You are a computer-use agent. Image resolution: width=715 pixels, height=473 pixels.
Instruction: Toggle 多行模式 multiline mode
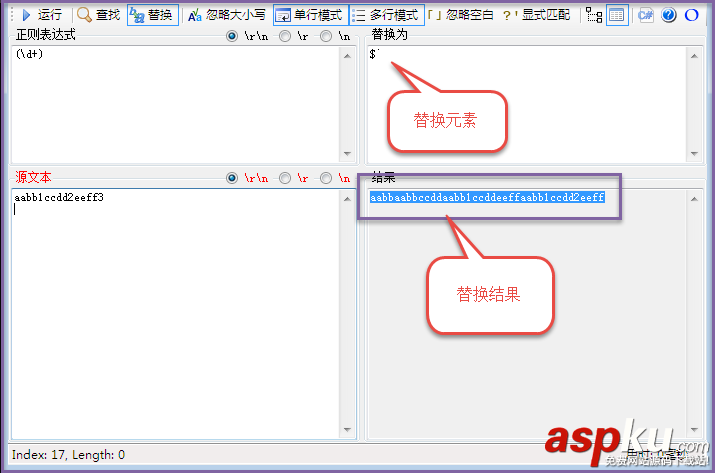pos(386,15)
